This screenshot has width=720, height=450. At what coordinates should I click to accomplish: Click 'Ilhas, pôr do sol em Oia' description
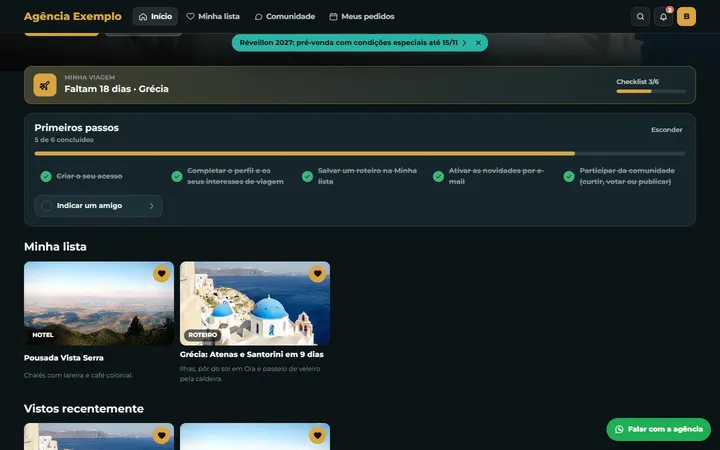pyautogui.click(x=250, y=374)
